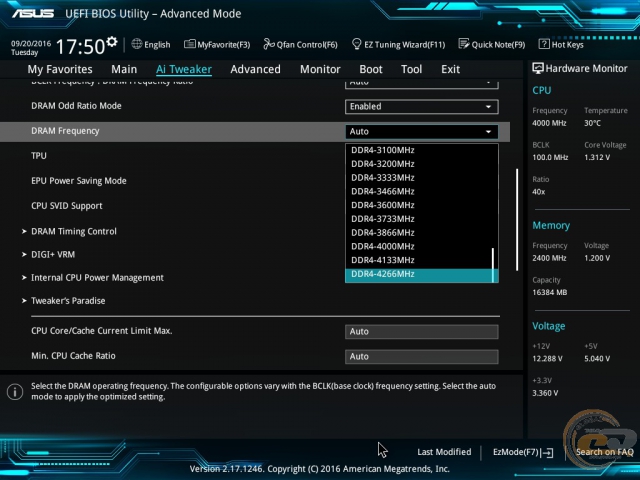Open Quick Note pencil icon
This screenshot has width=640, height=480.
click(464, 44)
